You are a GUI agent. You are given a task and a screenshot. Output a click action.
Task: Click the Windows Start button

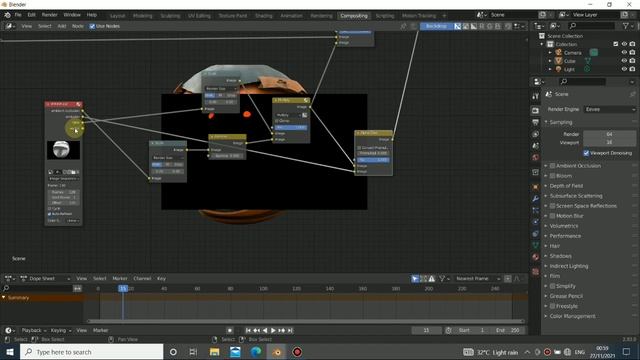(x=9, y=352)
